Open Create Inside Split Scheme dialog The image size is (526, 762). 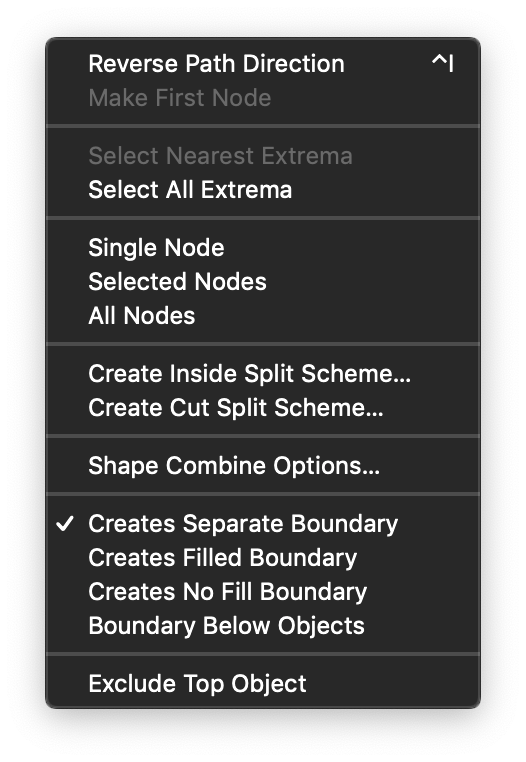coord(263,373)
